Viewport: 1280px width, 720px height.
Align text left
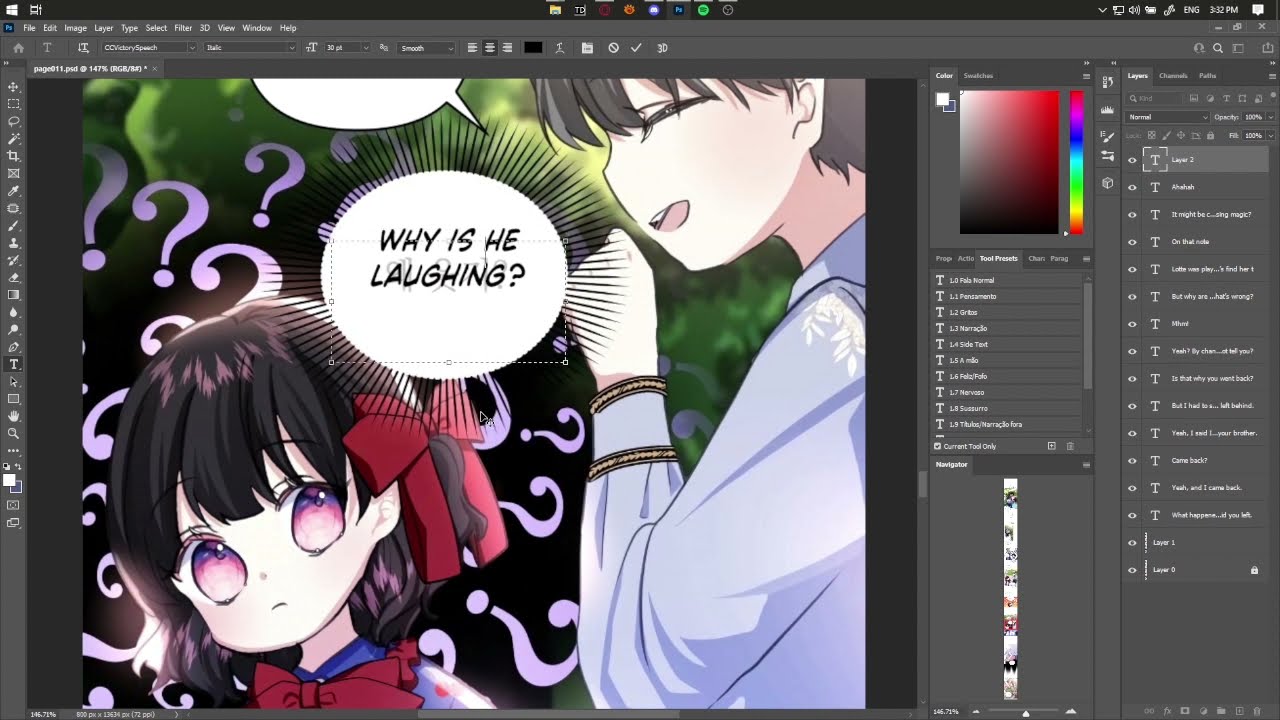(x=472, y=48)
